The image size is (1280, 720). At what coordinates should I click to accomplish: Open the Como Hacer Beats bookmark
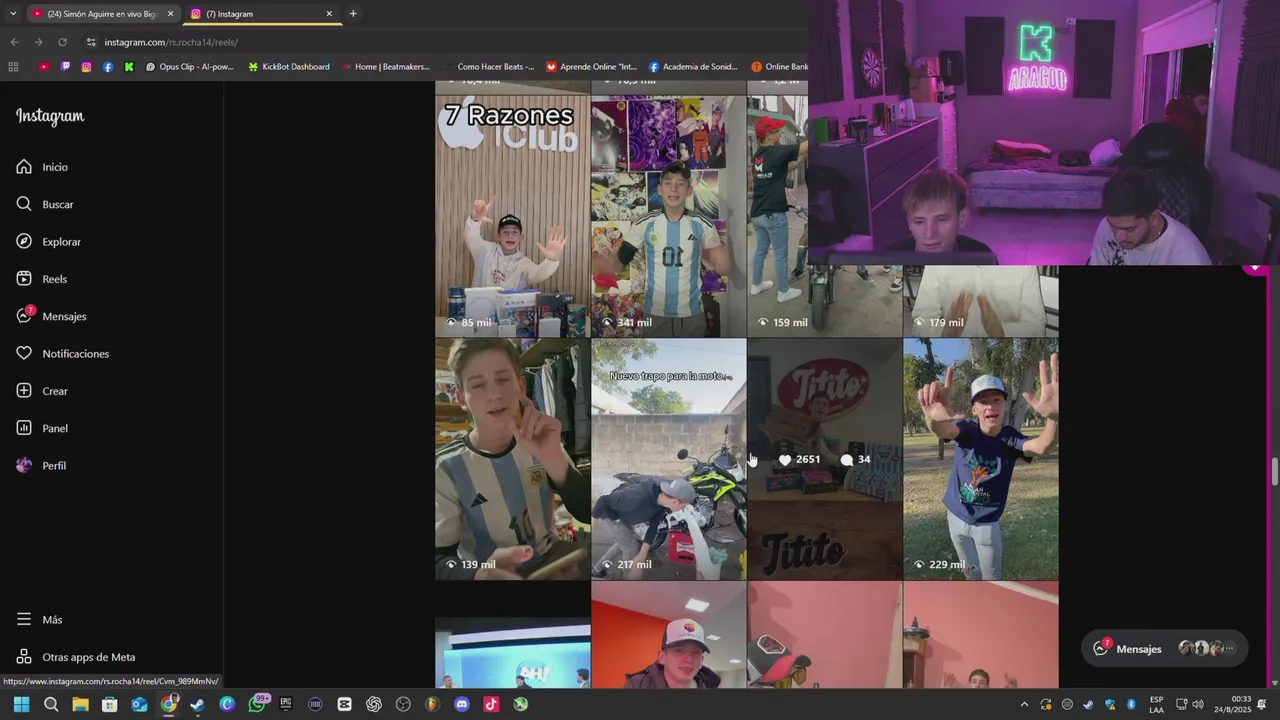click(x=489, y=67)
